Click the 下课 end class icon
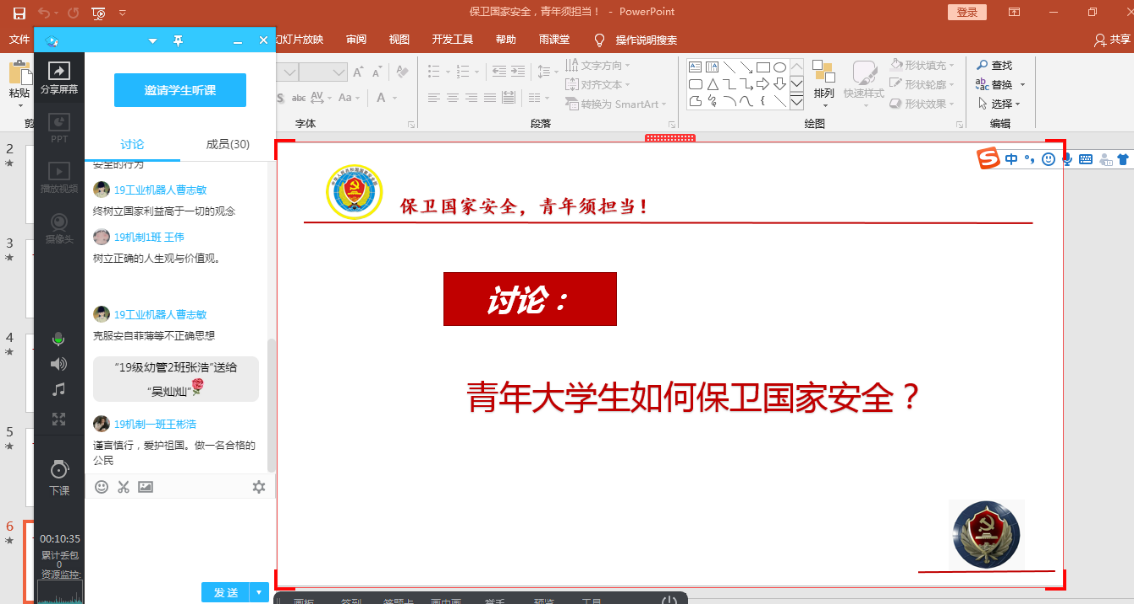Image resolution: width=1134 pixels, height=604 pixels. (59, 476)
